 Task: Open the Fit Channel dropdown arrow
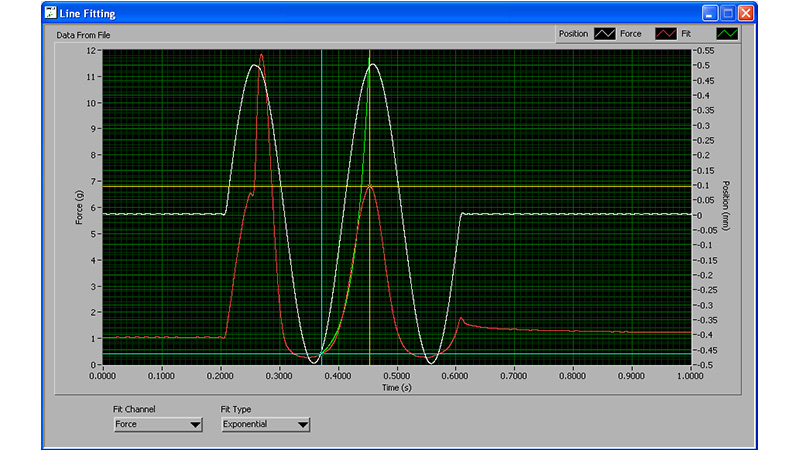[195, 424]
